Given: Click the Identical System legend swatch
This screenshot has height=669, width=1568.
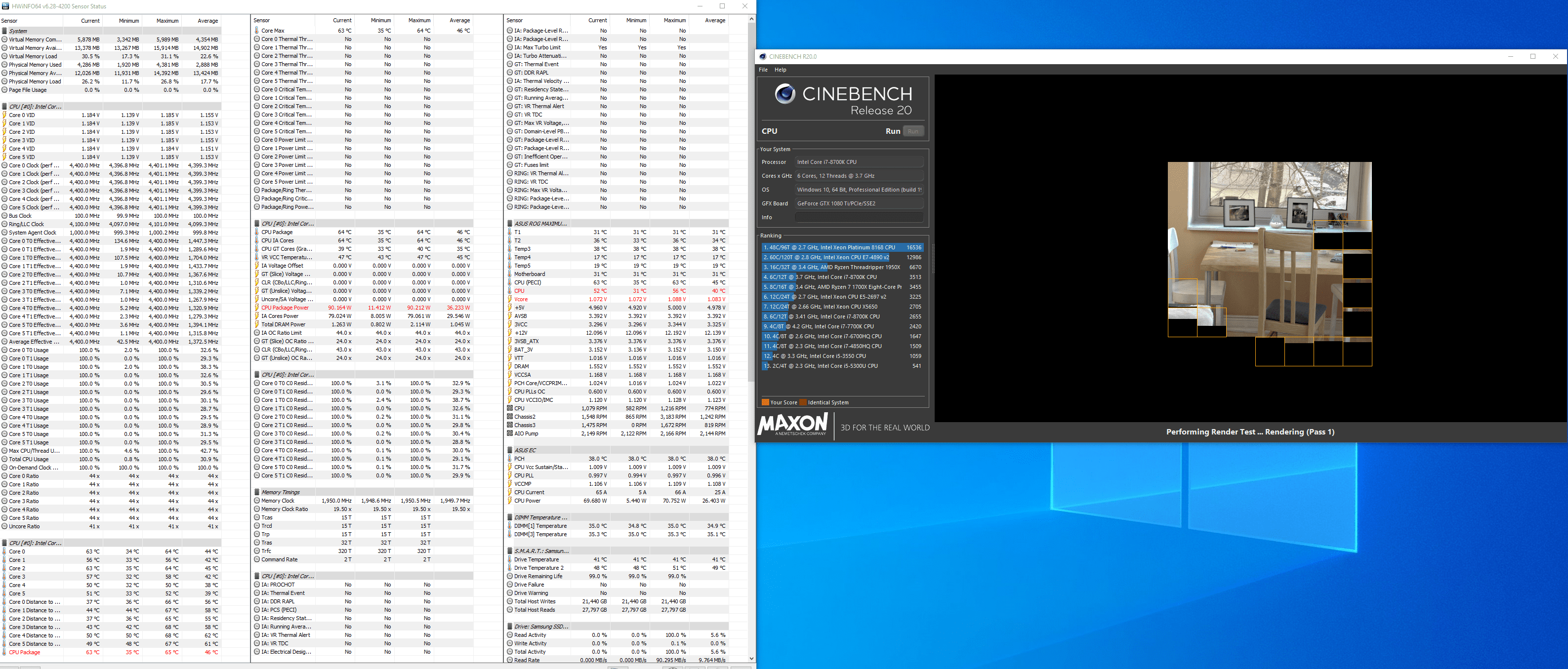Looking at the screenshot, I should click(x=803, y=402).
